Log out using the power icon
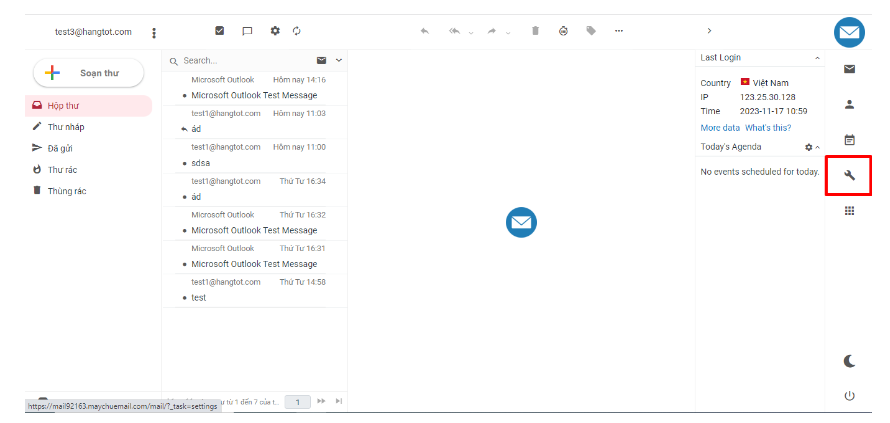The width and height of the screenshot is (890, 423). coord(849,396)
